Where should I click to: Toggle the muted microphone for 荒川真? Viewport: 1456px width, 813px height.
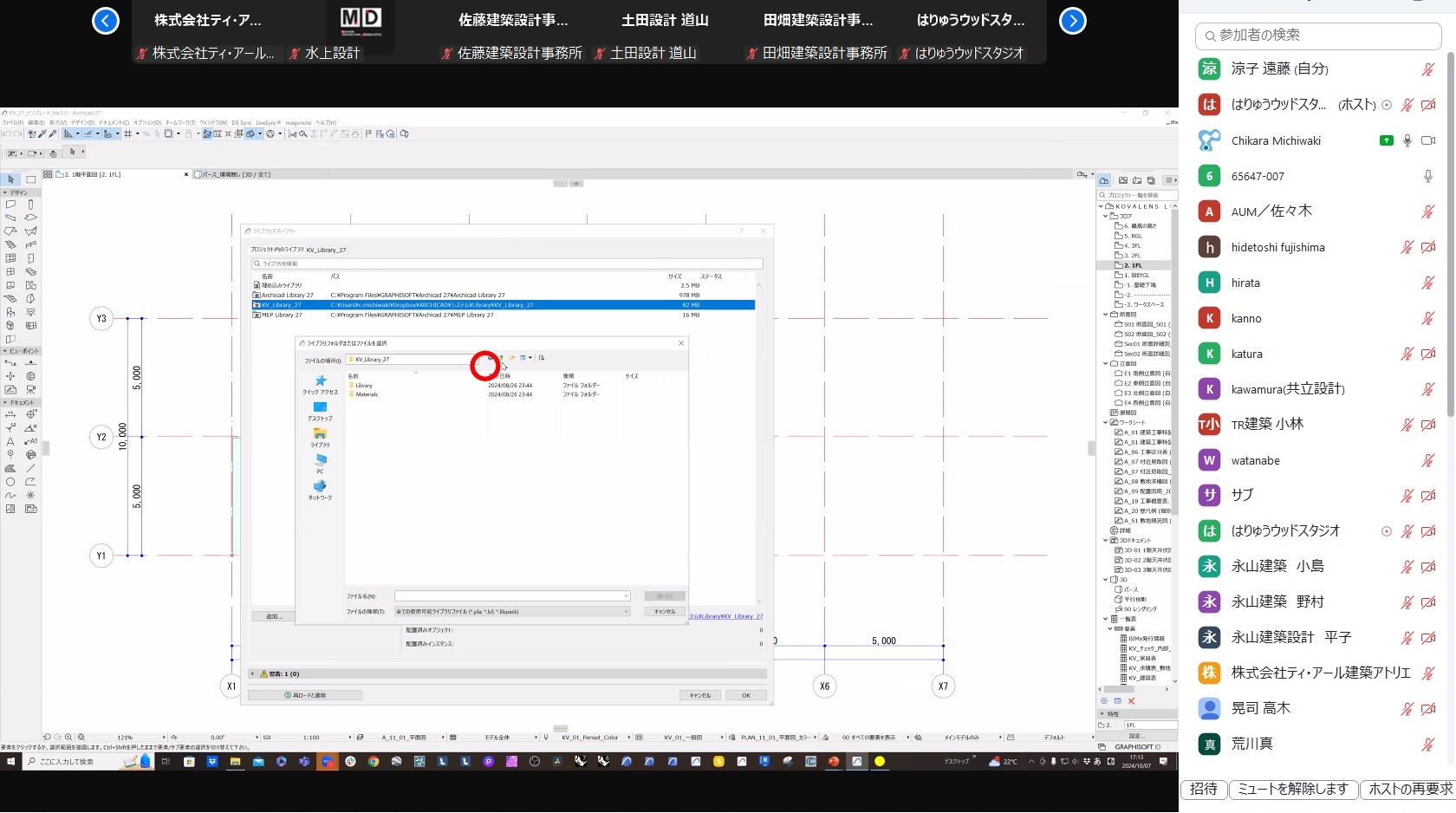1428,744
